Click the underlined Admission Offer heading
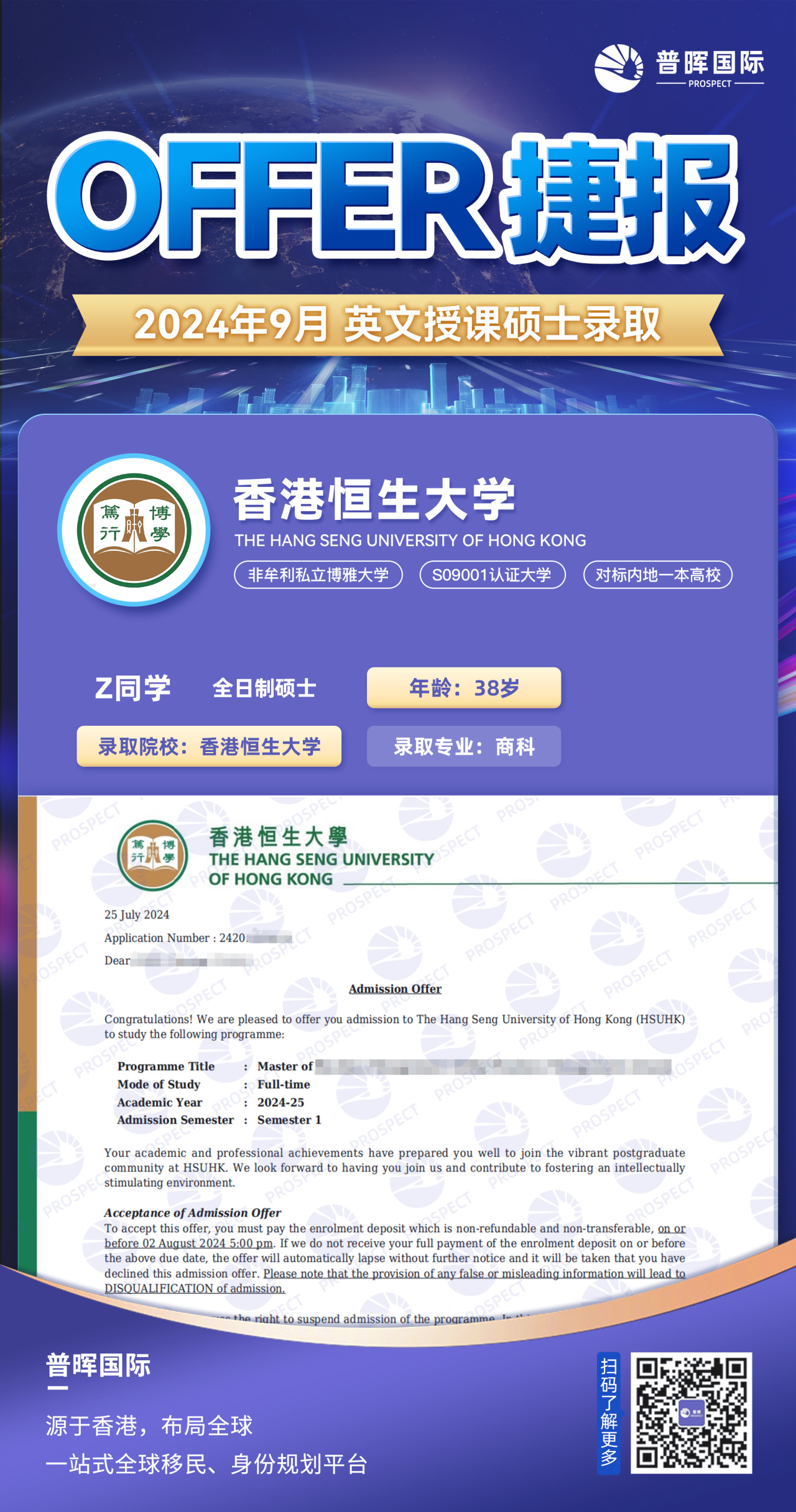 (x=395, y=989)
